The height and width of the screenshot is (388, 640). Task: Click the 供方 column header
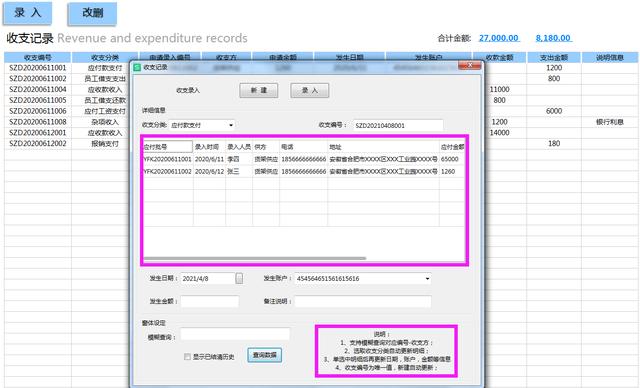coord(266,146)
